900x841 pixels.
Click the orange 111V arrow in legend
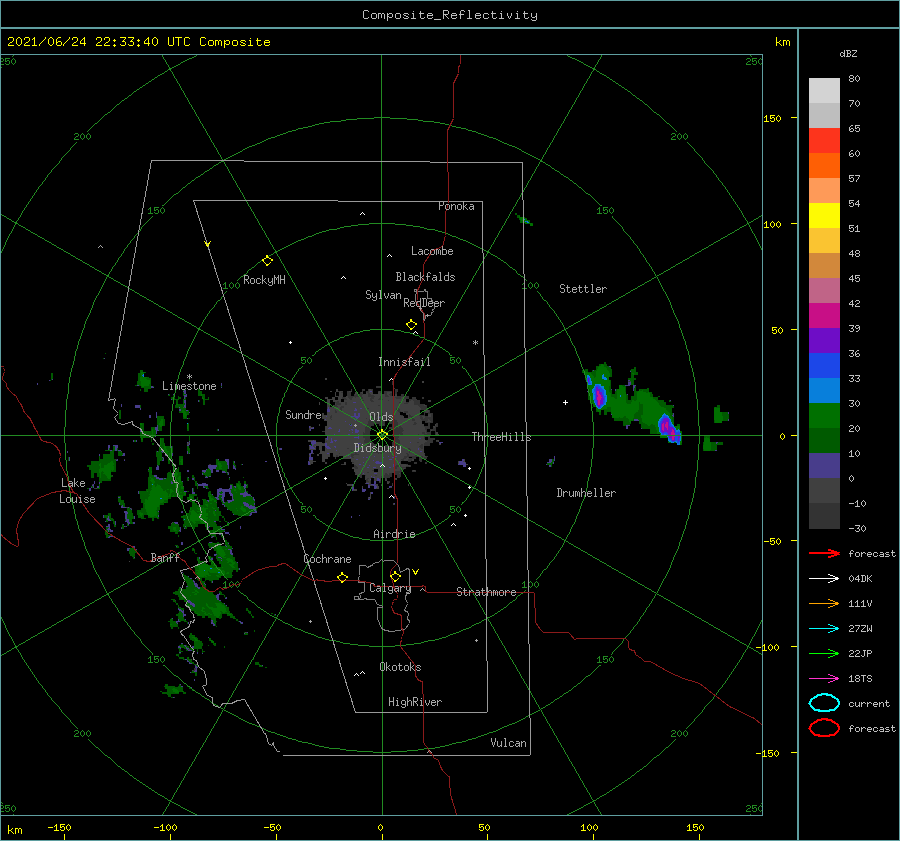[824, 603]
